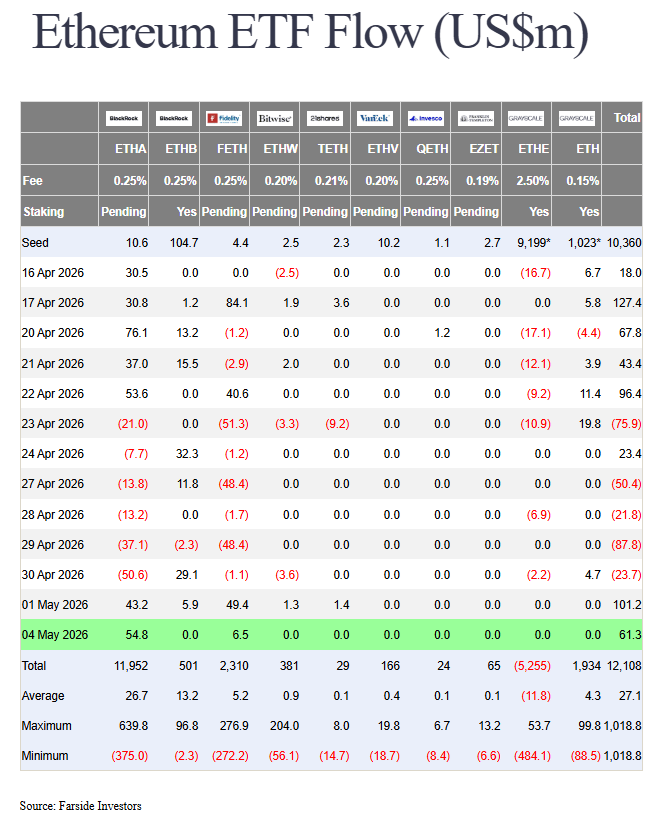Click the Fidelity logo in header
Screen dimensions: 659x813
(x=224, y=118)
